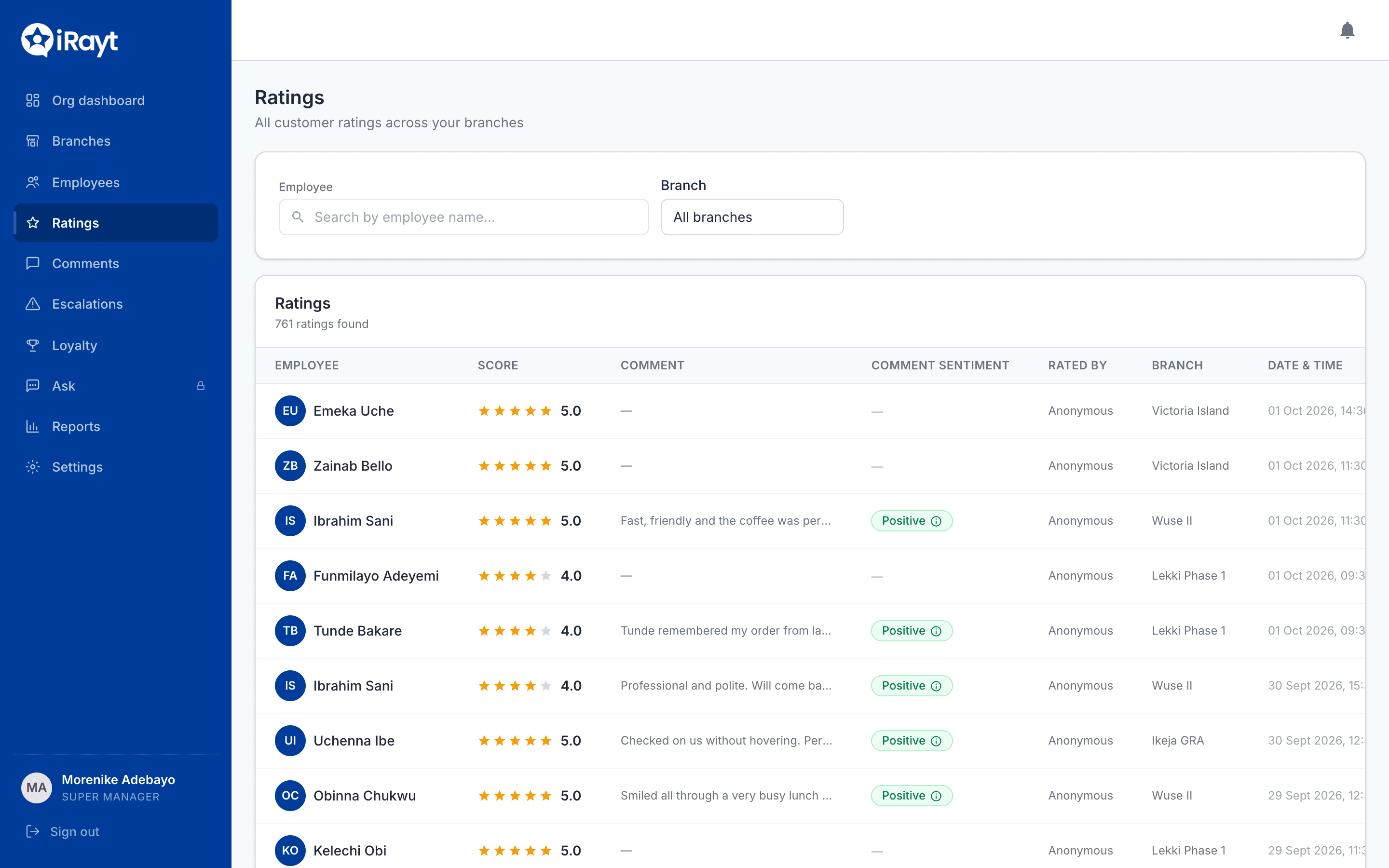Click Zainab Bello's ZB avatar

290,465
